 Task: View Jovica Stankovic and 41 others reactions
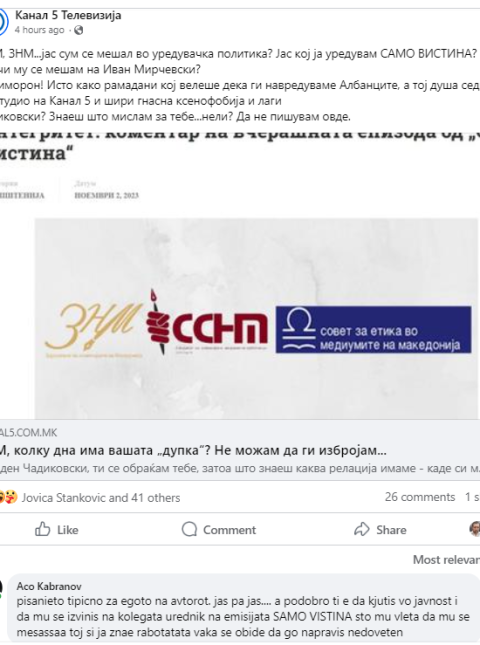[101, 498]
